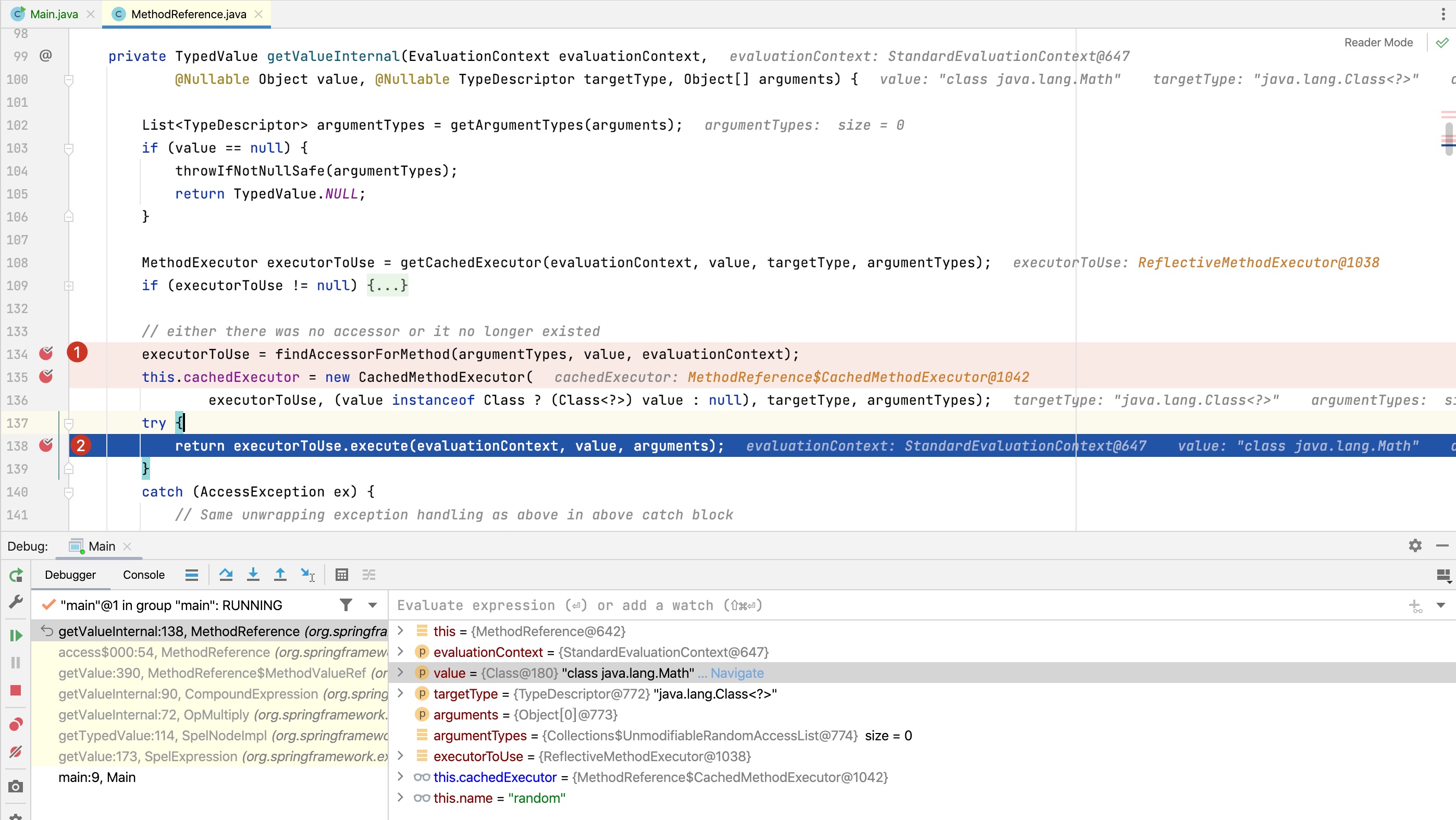Image resolution: width=1456 pixels, height=820 pixels.
Task: Expand the evaluationContext variable node
Action: click(x=401, y=652)
